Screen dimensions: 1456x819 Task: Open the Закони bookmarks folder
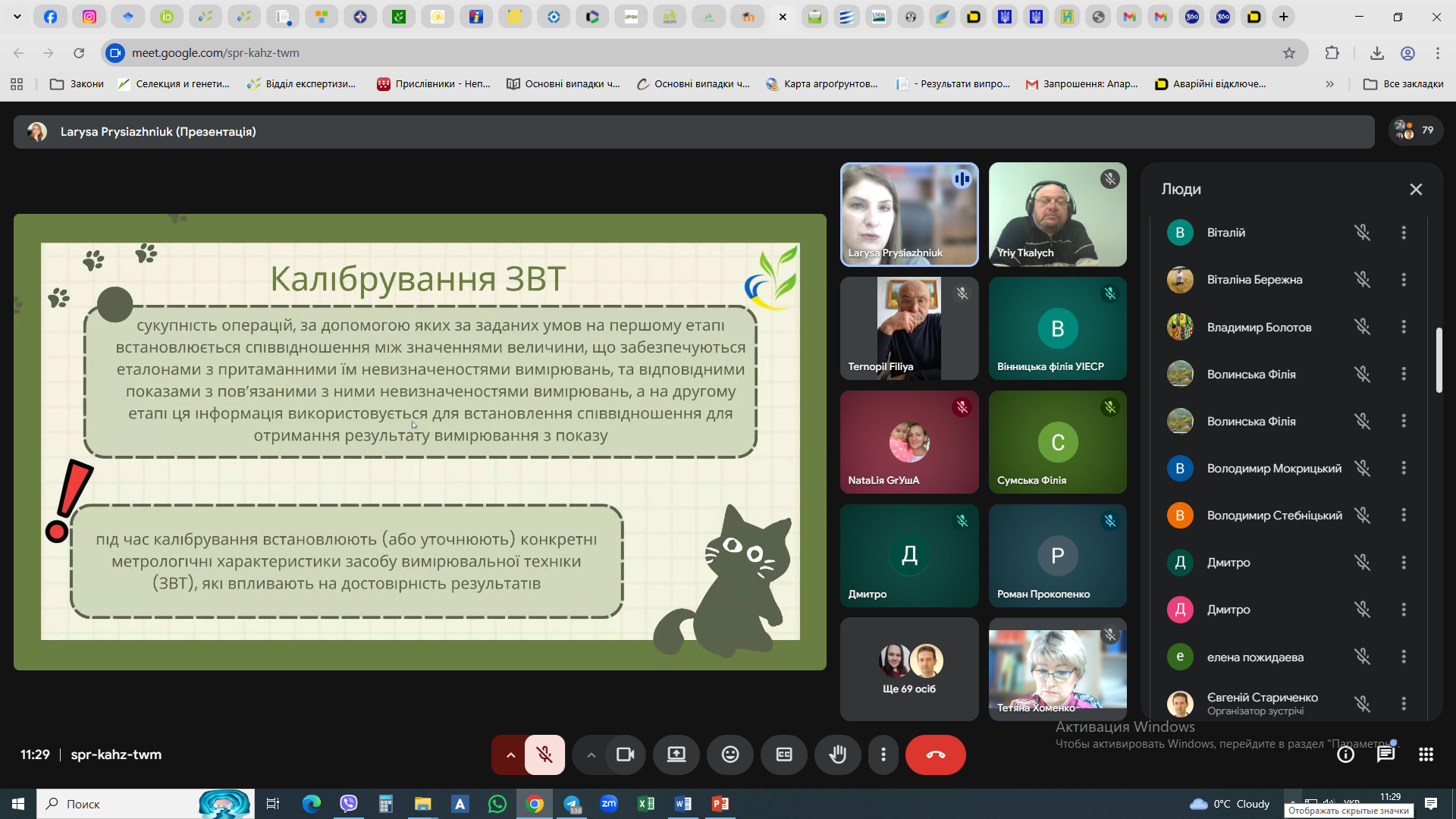point(77,84)
